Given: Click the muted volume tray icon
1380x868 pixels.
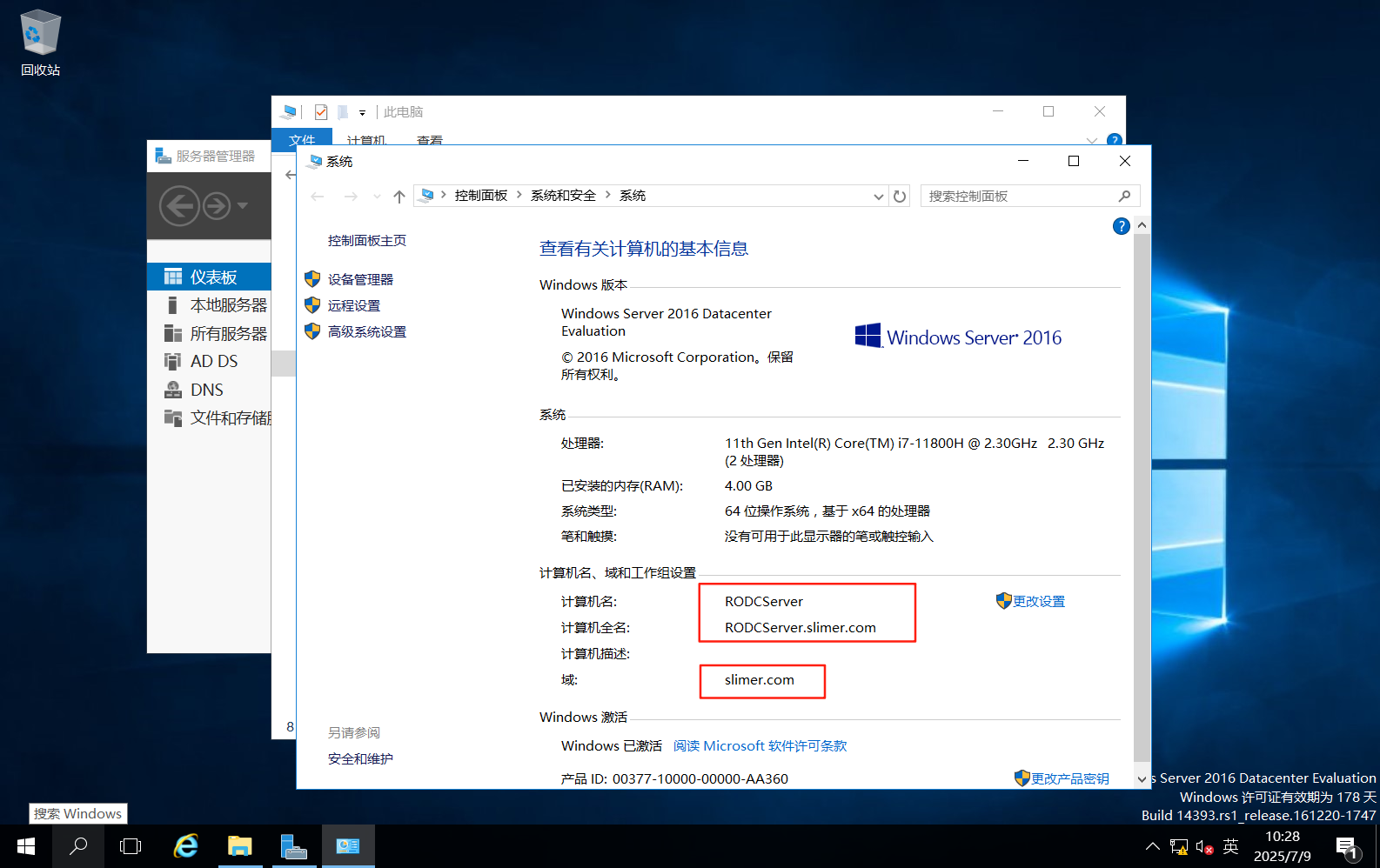Looking at the screenshot, I should click(x=1204, y=847).
